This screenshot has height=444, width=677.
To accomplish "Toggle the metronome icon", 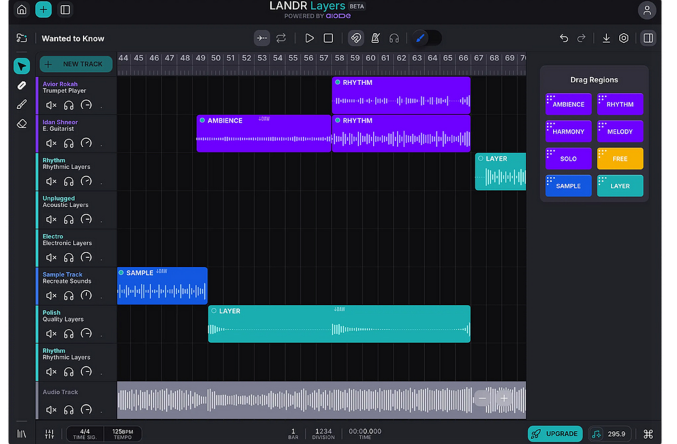I will tap(375, 38).
